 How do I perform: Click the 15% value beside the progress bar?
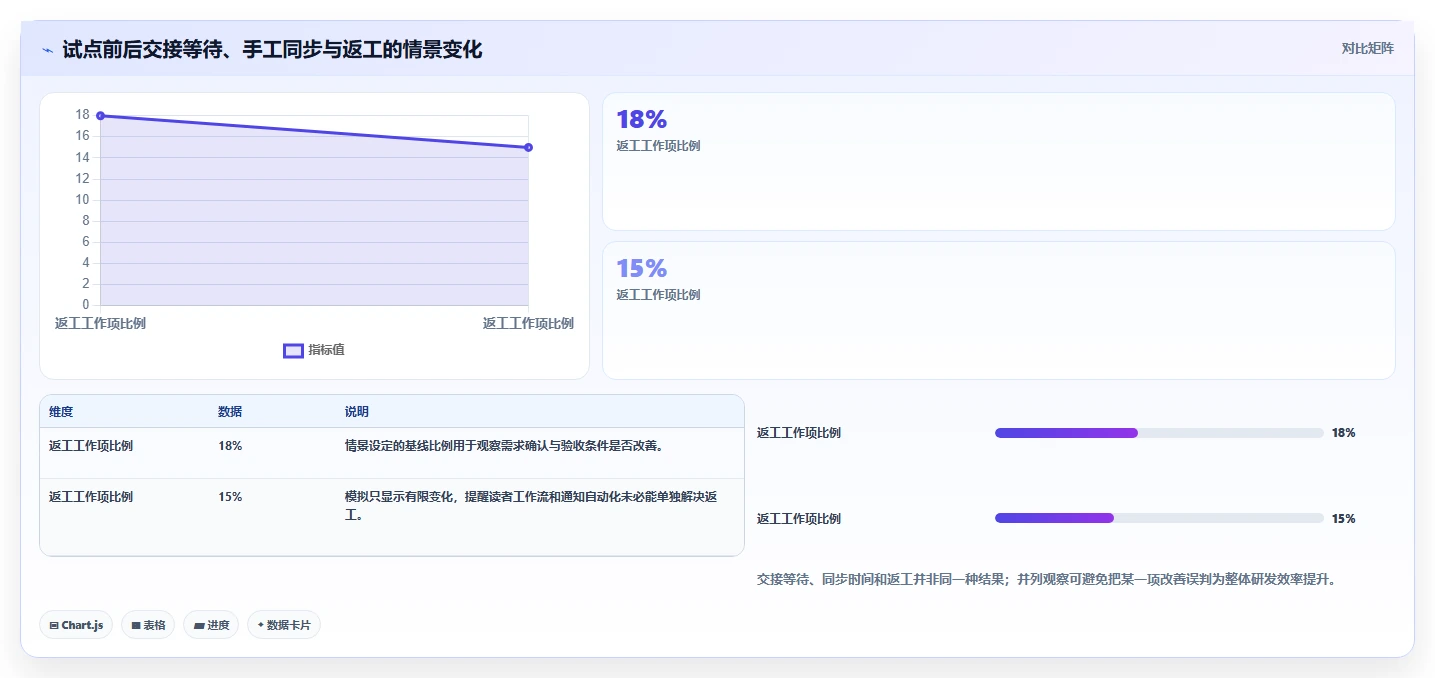pyautogui.click(x=1343, y=519)
